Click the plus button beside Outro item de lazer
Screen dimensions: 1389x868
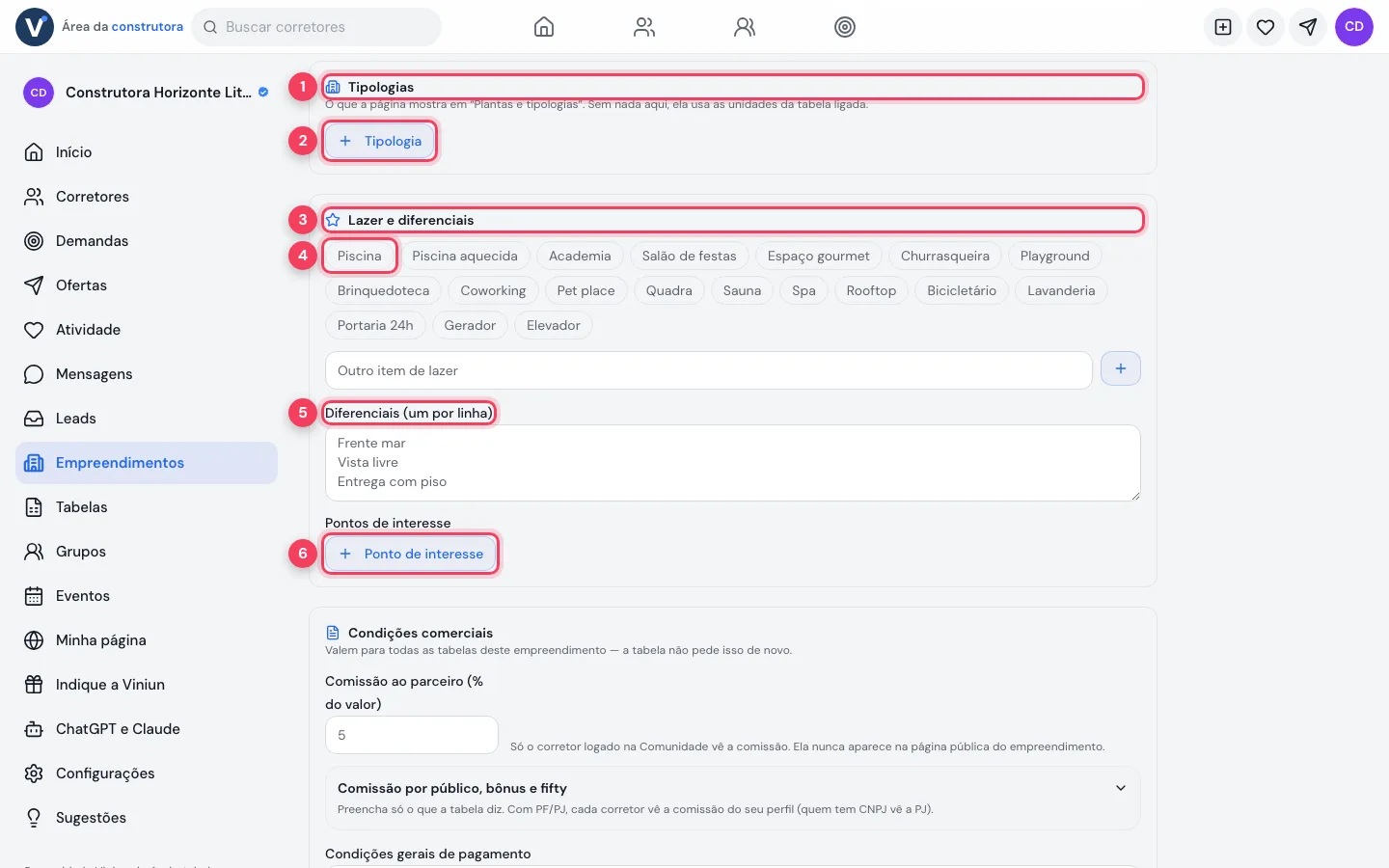(1121, 368)
